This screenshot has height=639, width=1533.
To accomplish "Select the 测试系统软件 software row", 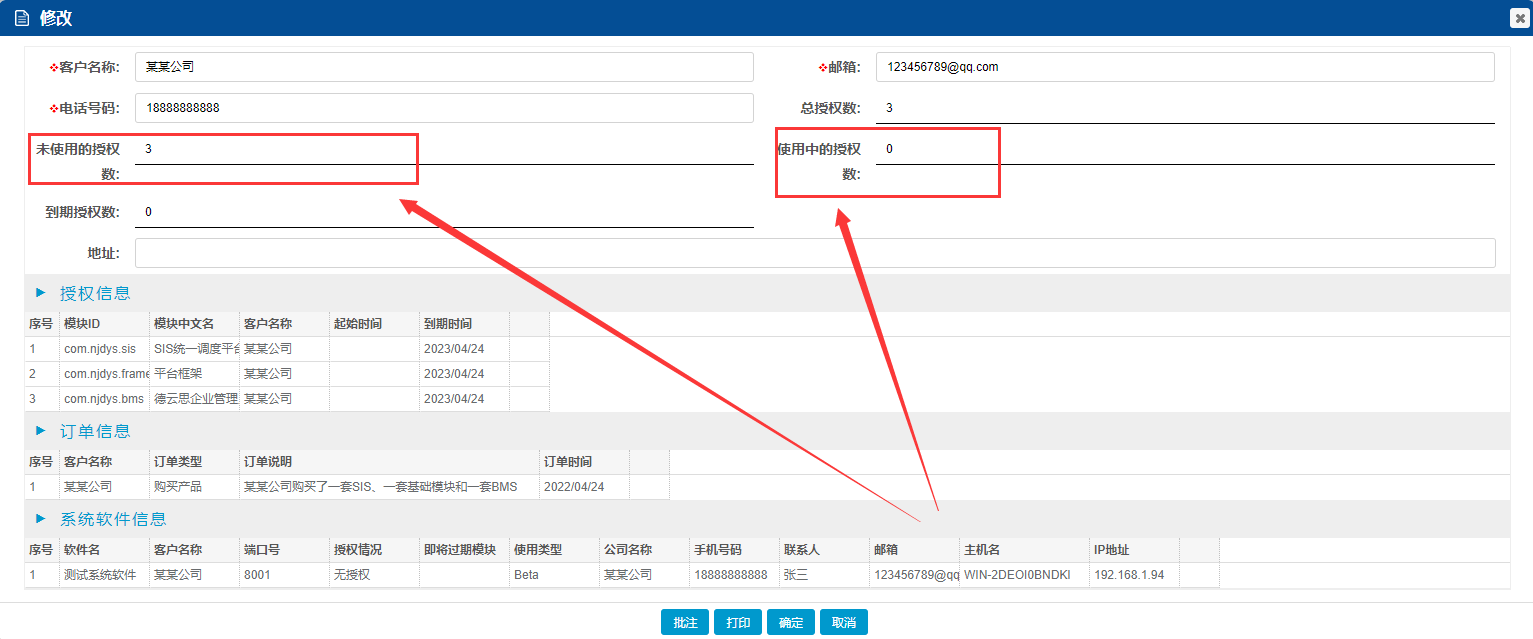I will click(x=100, y=575).
